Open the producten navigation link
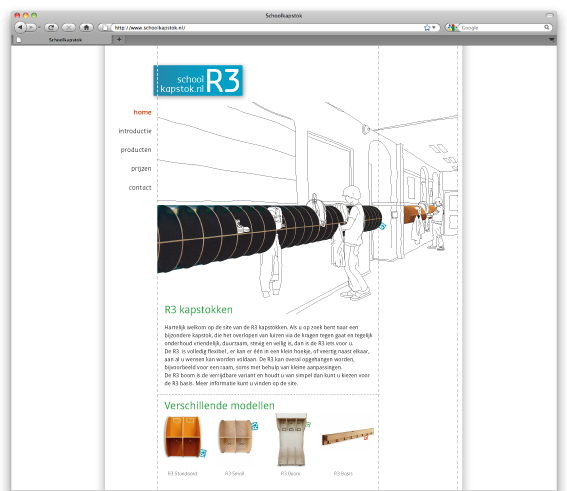Image resolution: width=567 pixels, height=491 pixels. coord(136,150)
